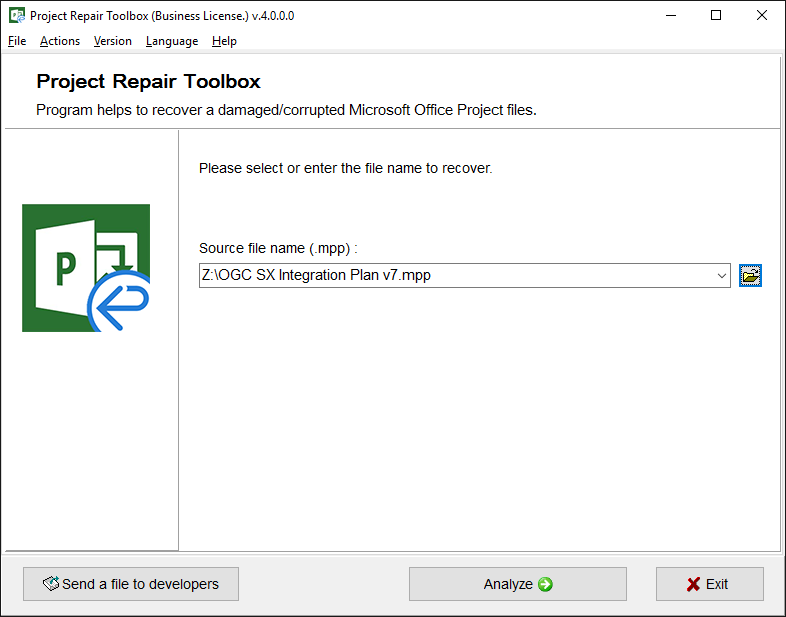Click the green arrow icon on Analyze
The width and height of the screenshot is (786, 617).
(x=545, y=584)
